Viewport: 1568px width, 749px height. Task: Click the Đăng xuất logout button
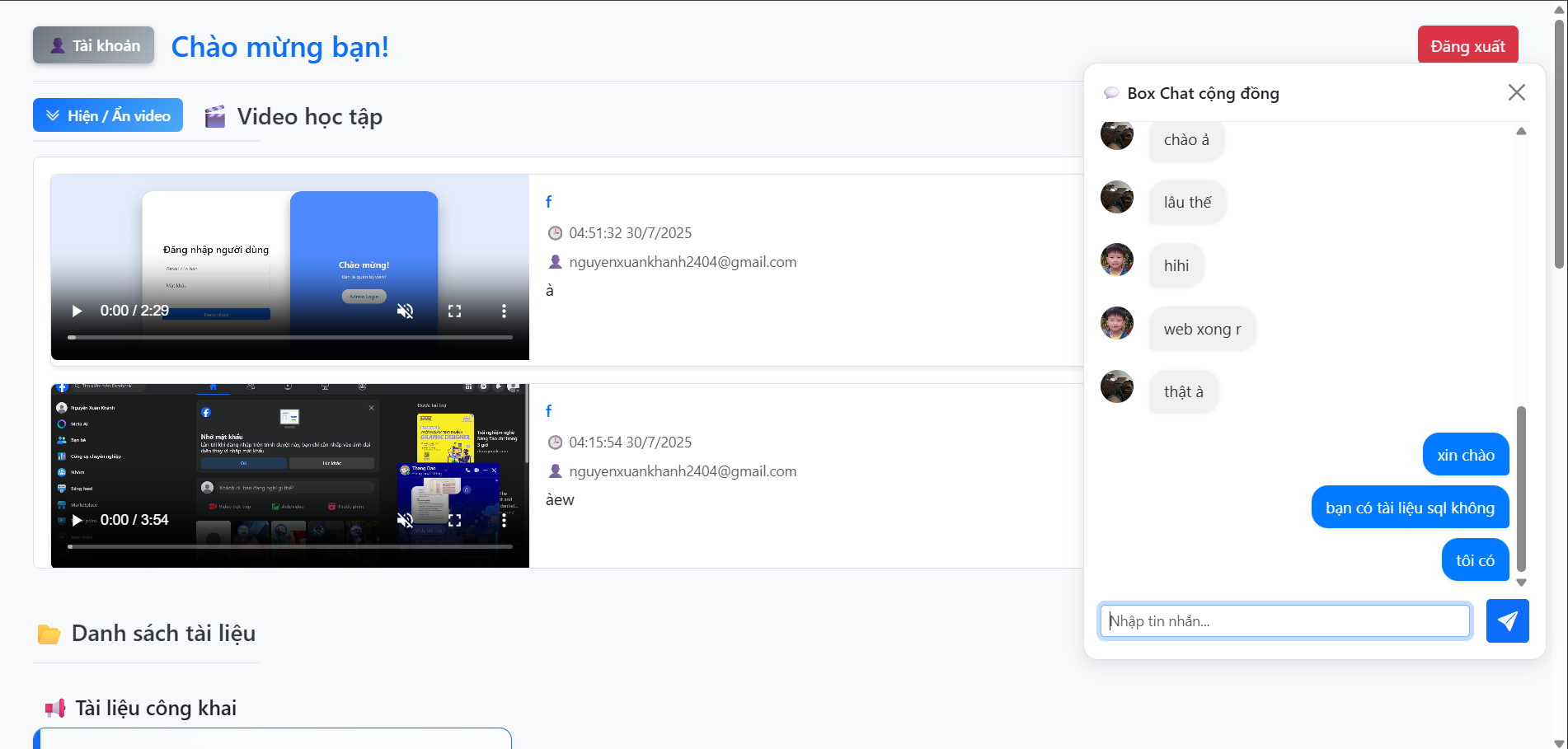1467,46
